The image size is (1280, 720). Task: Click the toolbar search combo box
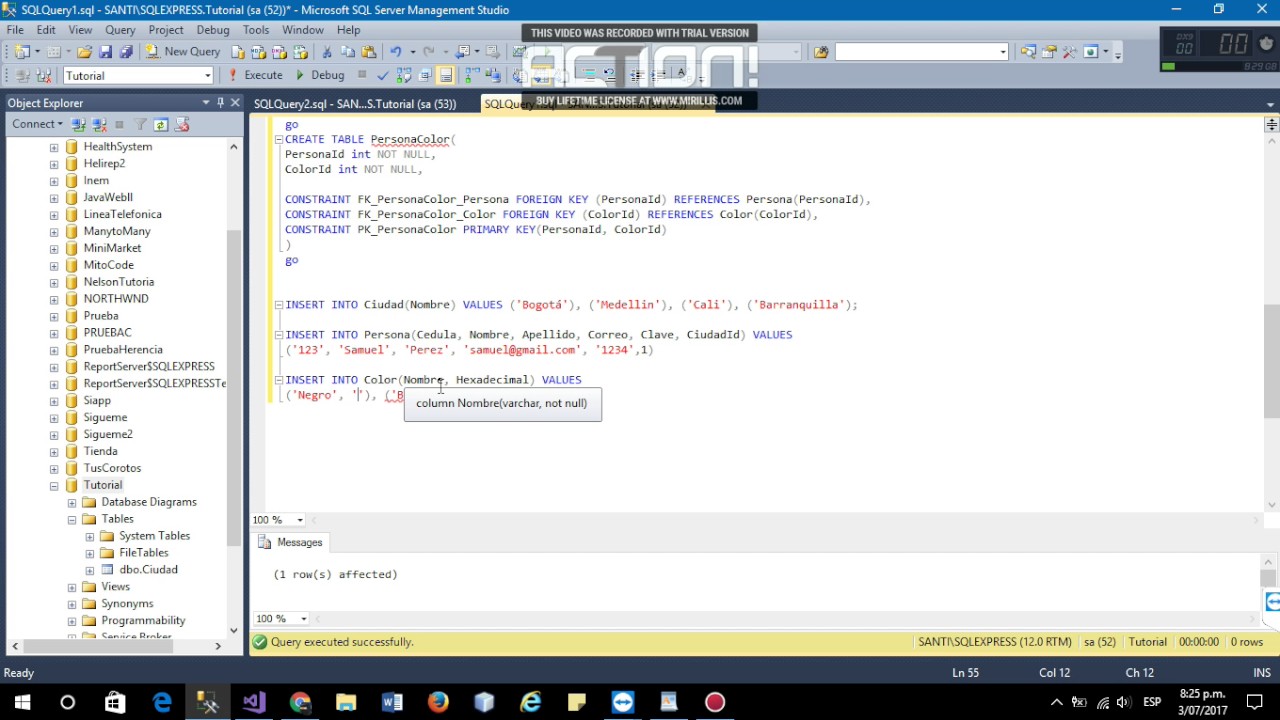click(x=921, y=52)
